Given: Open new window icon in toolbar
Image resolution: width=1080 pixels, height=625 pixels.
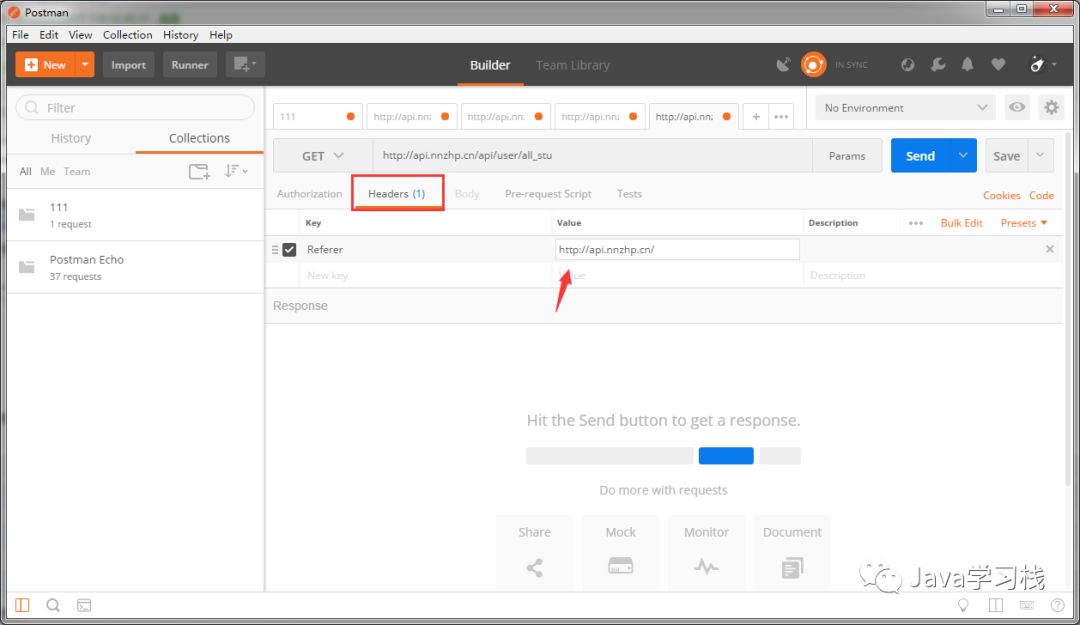Looking at the screenshot, I should (245, 65).
